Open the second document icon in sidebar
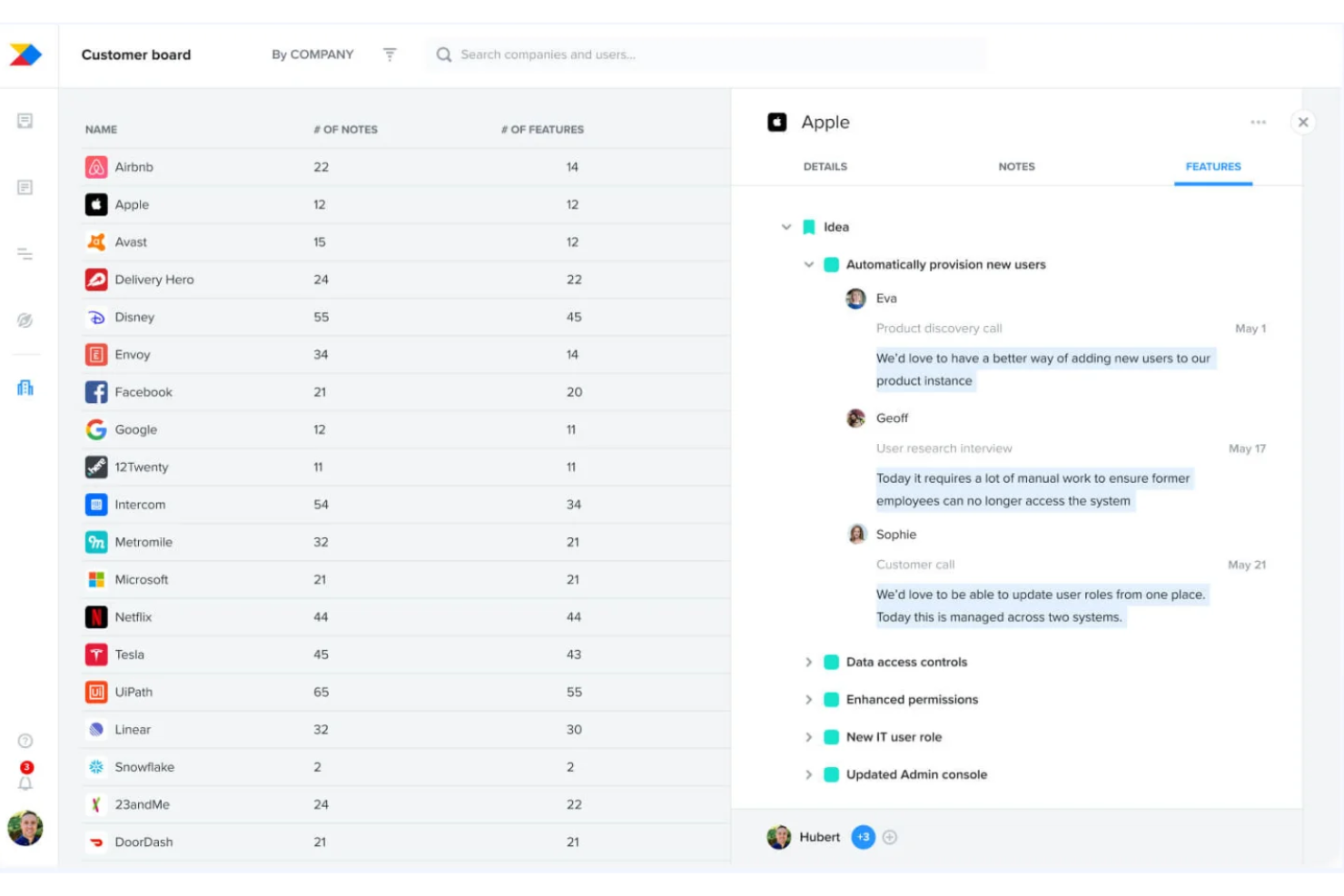 click(25, 187)
